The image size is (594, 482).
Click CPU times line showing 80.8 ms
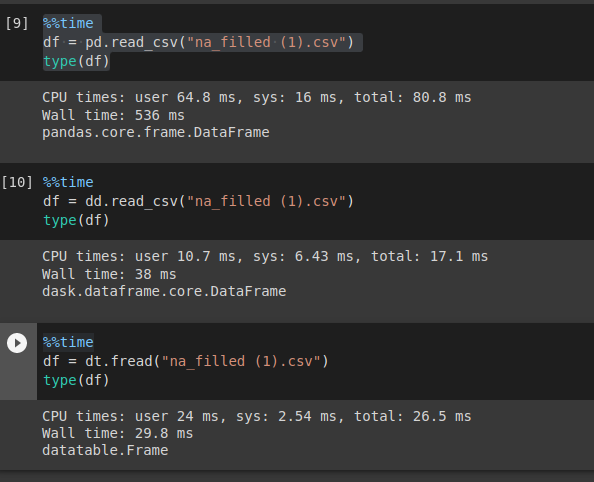[x=257, y=98]
